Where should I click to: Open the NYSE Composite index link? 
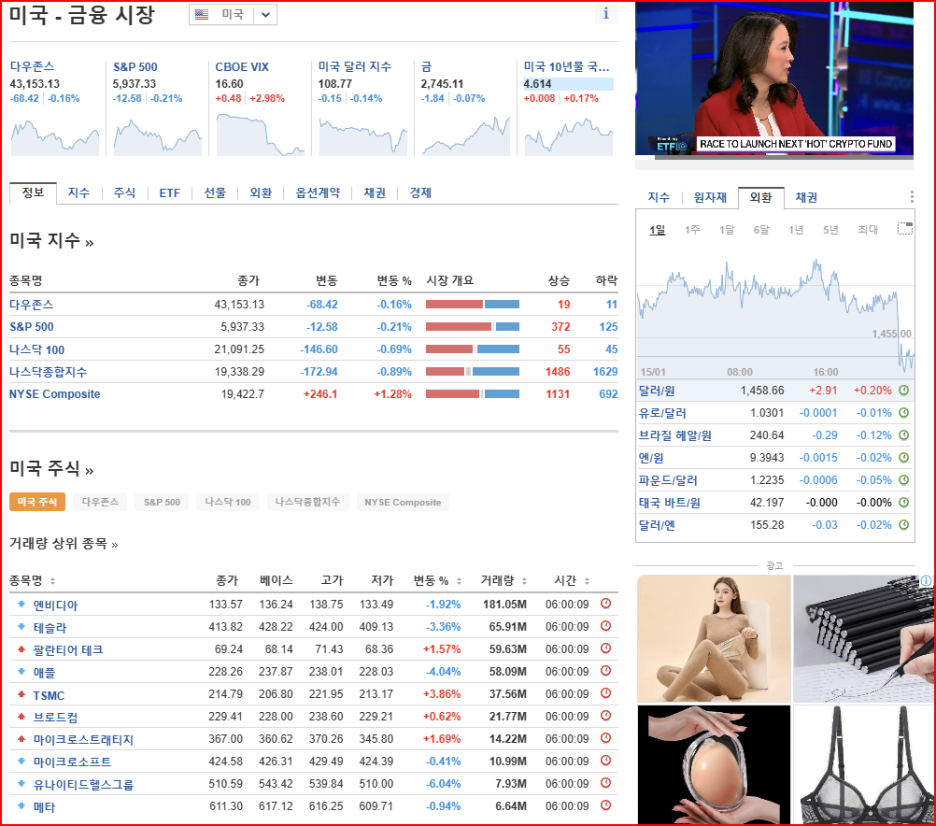pos(54,394)
